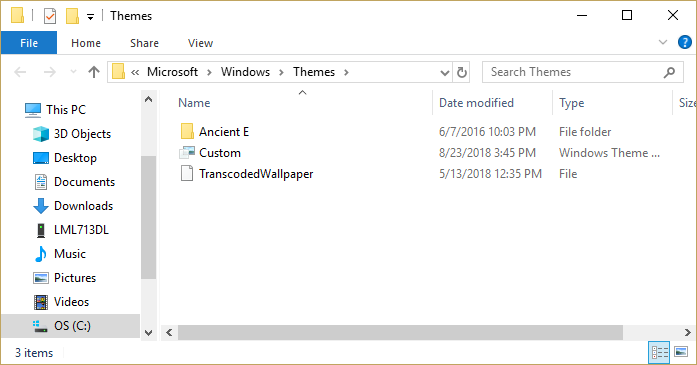
Task: Open address bar history dropdown
Action: 445,72
